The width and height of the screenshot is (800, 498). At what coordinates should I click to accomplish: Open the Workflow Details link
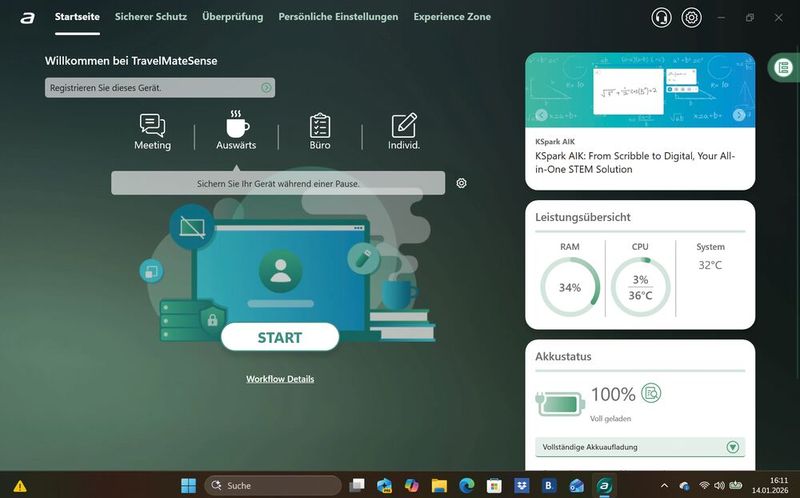280,379
